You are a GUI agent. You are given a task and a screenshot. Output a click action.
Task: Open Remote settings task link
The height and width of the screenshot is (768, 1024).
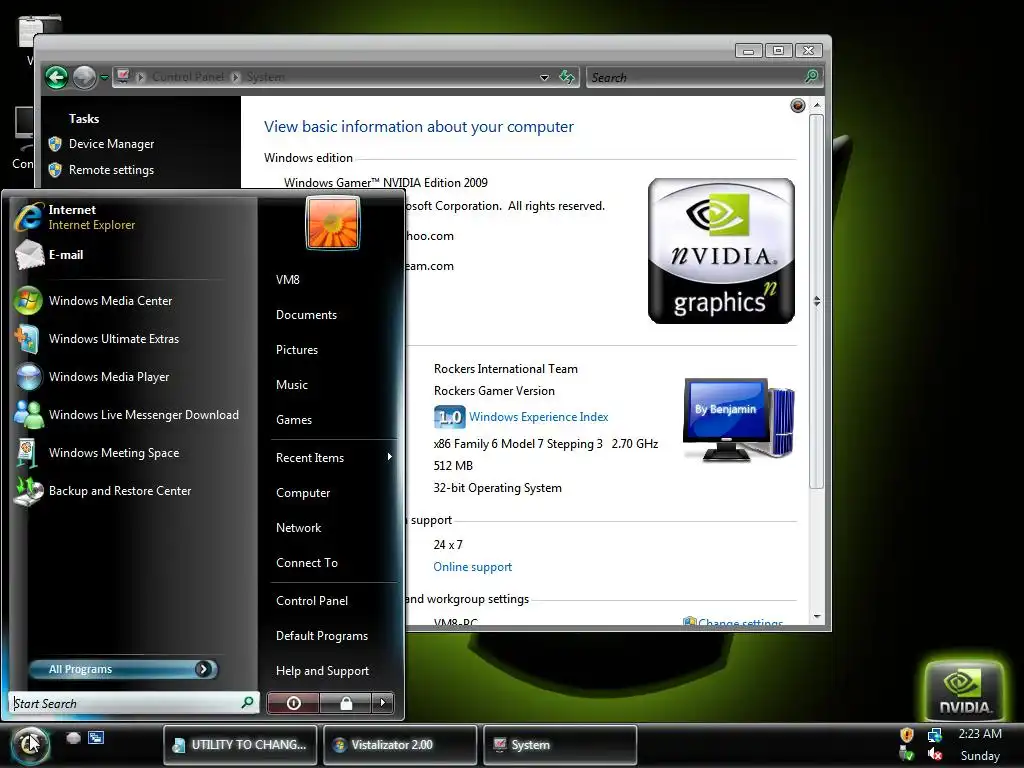[112, 170]
